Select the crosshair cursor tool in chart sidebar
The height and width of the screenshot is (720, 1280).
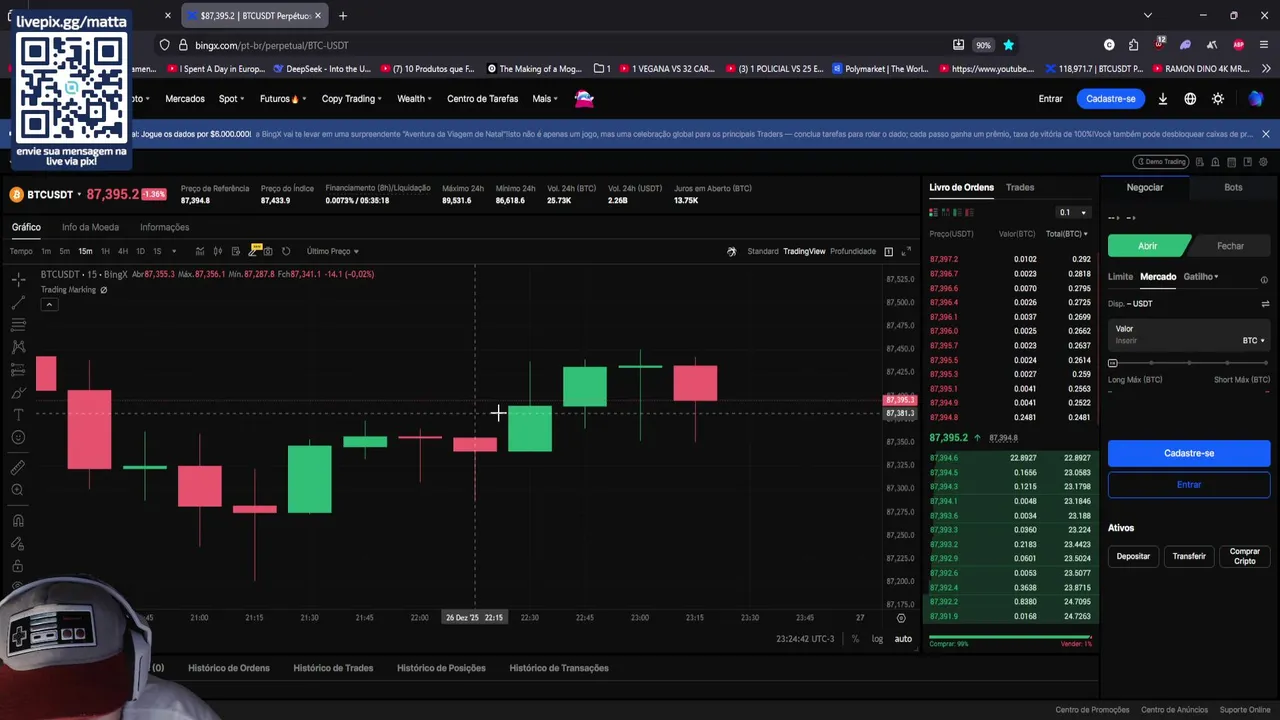18,279
